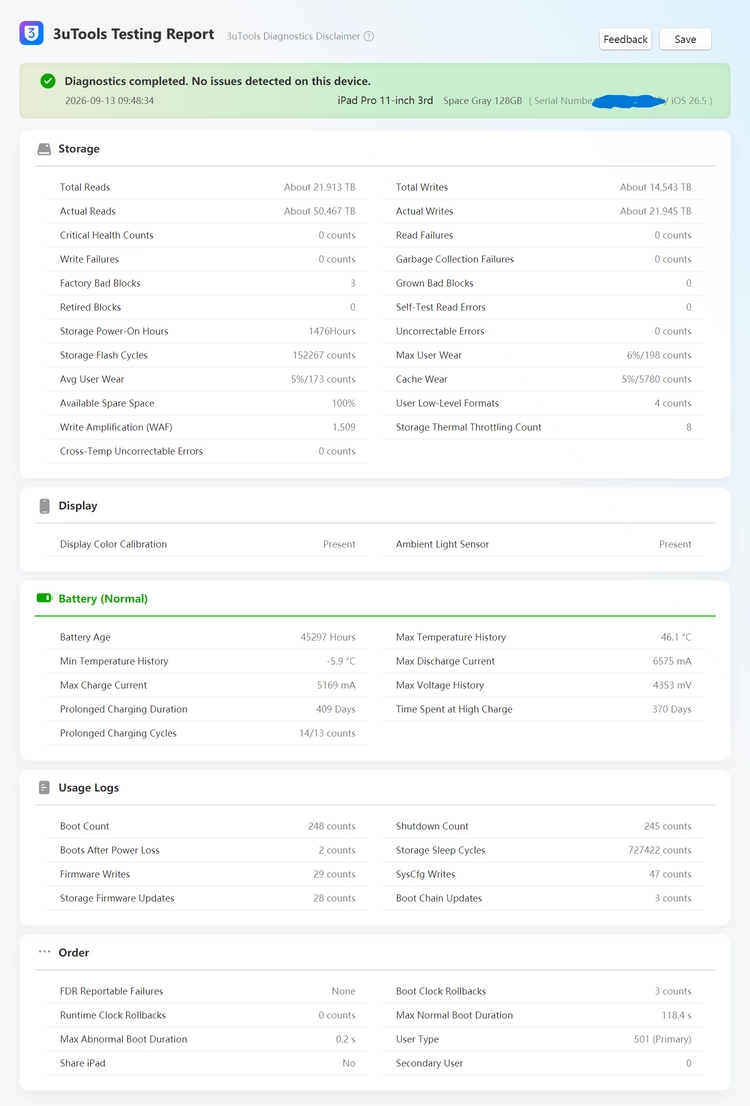Click the Display section phone icon
The height and width of the screenshot is (1106, 750).
tap(44, 506)
